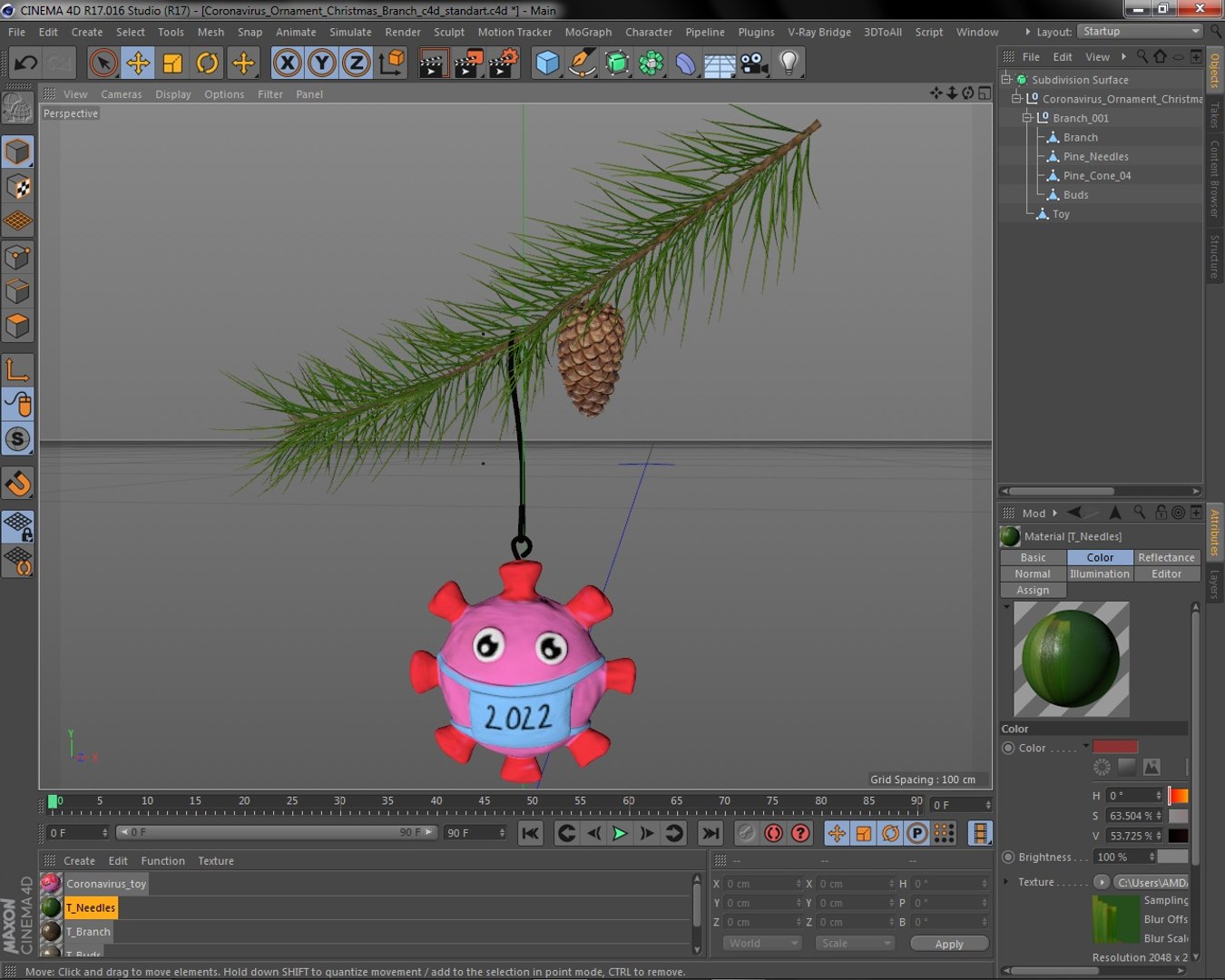
Task: Open the MoGraph menu
Action: (x=588, y=32)
